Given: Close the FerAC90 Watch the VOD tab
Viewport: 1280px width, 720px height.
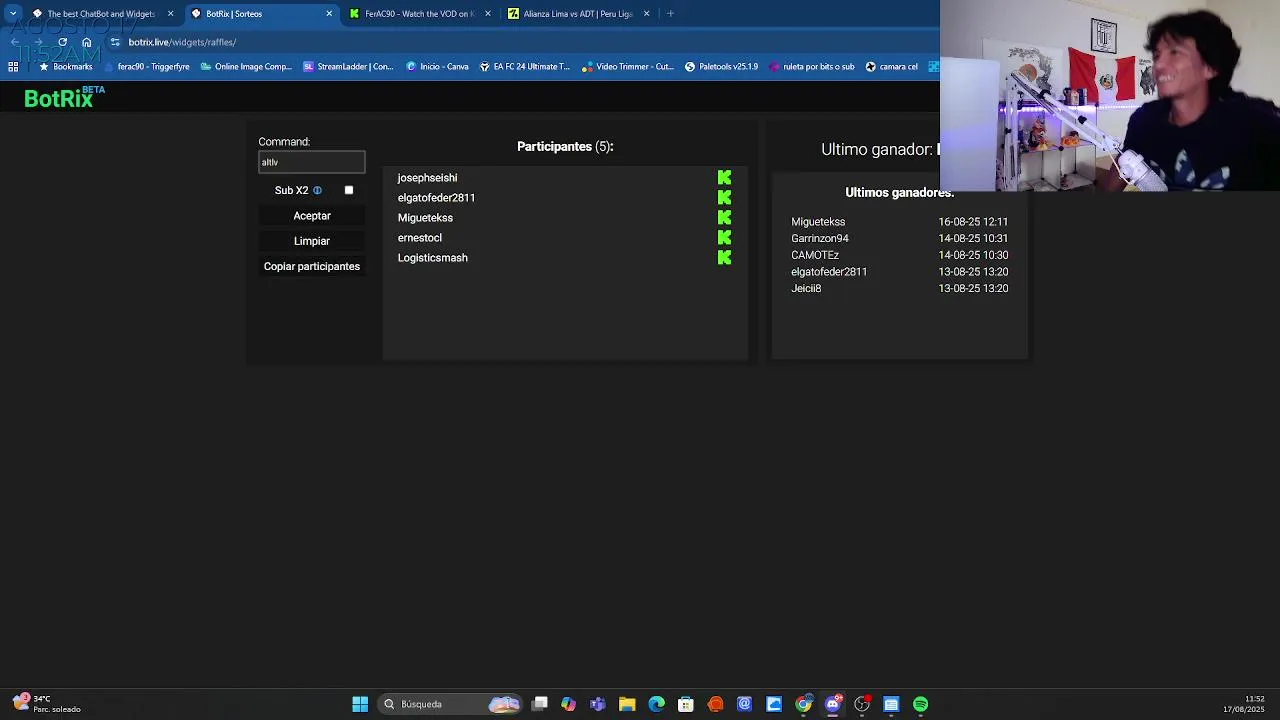Looking at the screenshot, I should click(x=488, y=14).
